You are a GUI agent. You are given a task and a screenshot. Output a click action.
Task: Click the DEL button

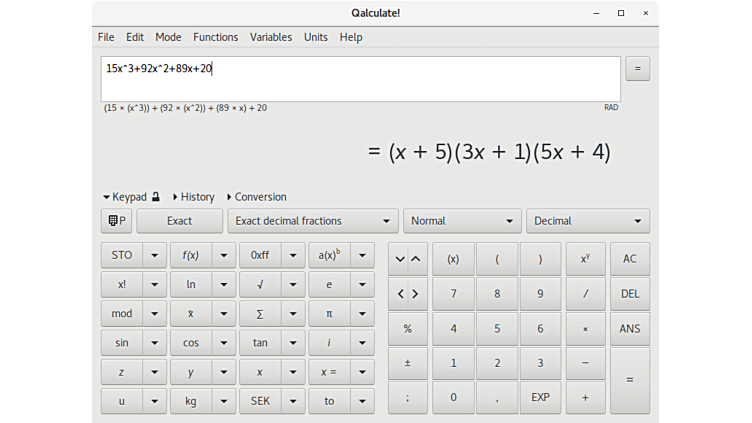click(629, 294)
